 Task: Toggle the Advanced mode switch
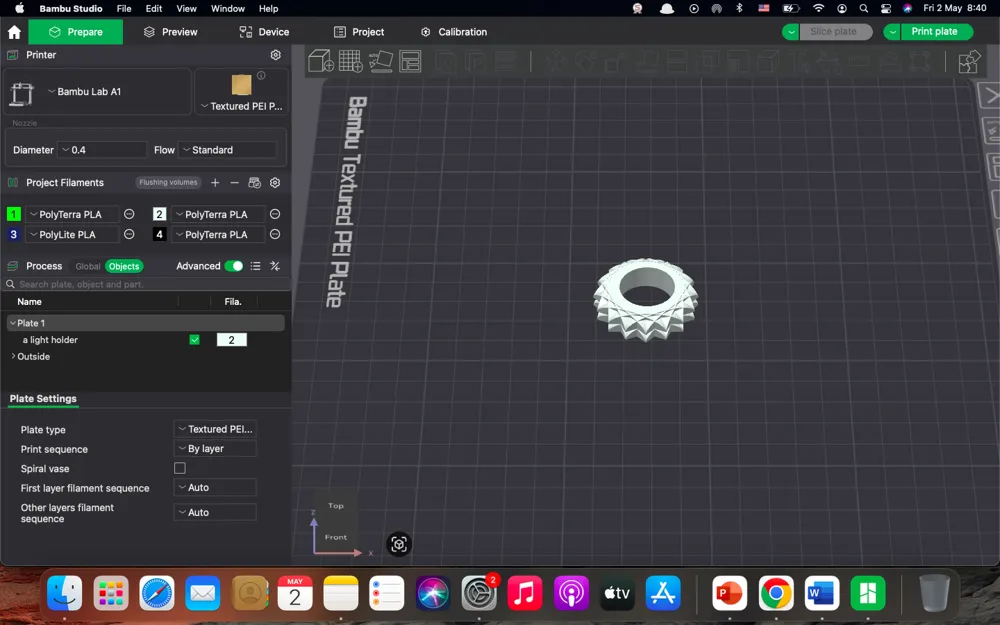coord(233,266)
